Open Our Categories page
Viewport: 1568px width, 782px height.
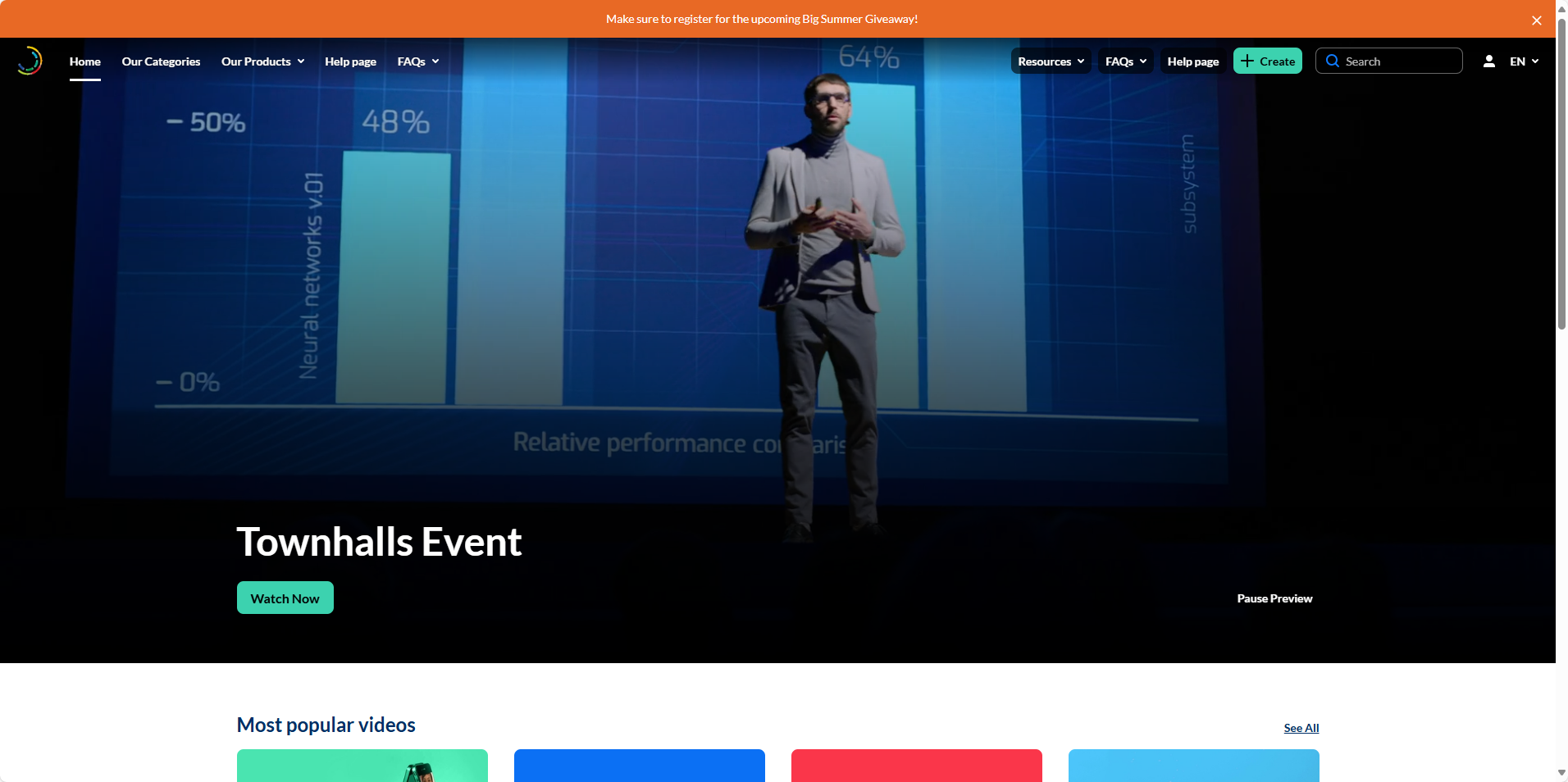coord(161,61)
